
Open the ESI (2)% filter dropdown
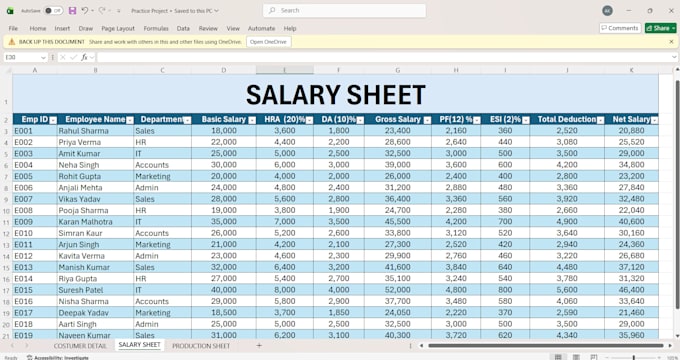pyautogui.click(x=526, y=120)
